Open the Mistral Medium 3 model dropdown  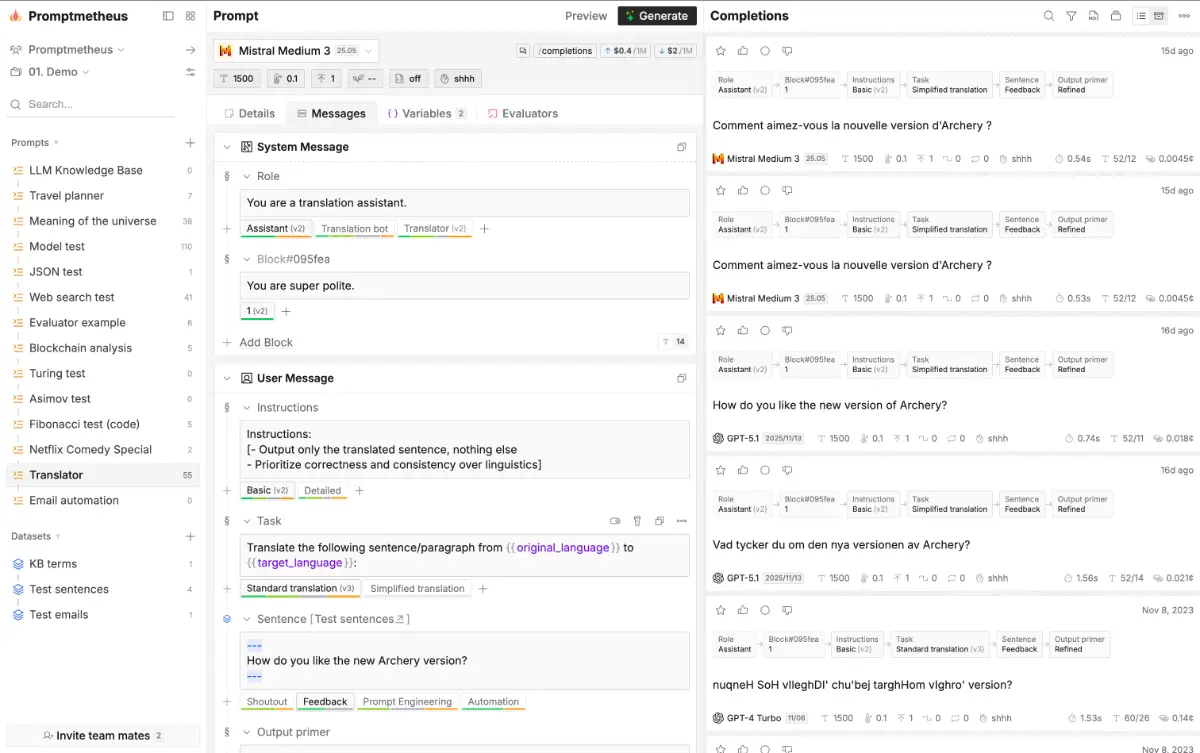point(295,51)
